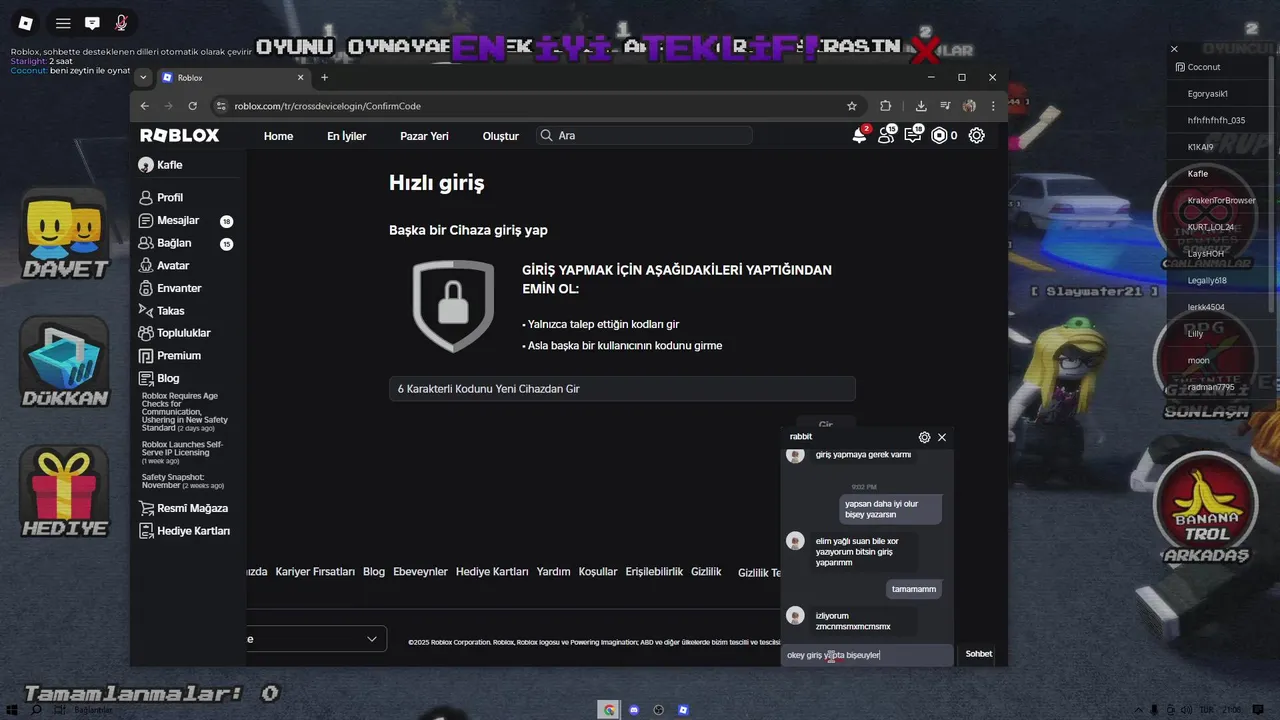Click the chat message input box
The width and height of the screenshot is (1280, 720).
pyautogui.click(x=867, y=655)
